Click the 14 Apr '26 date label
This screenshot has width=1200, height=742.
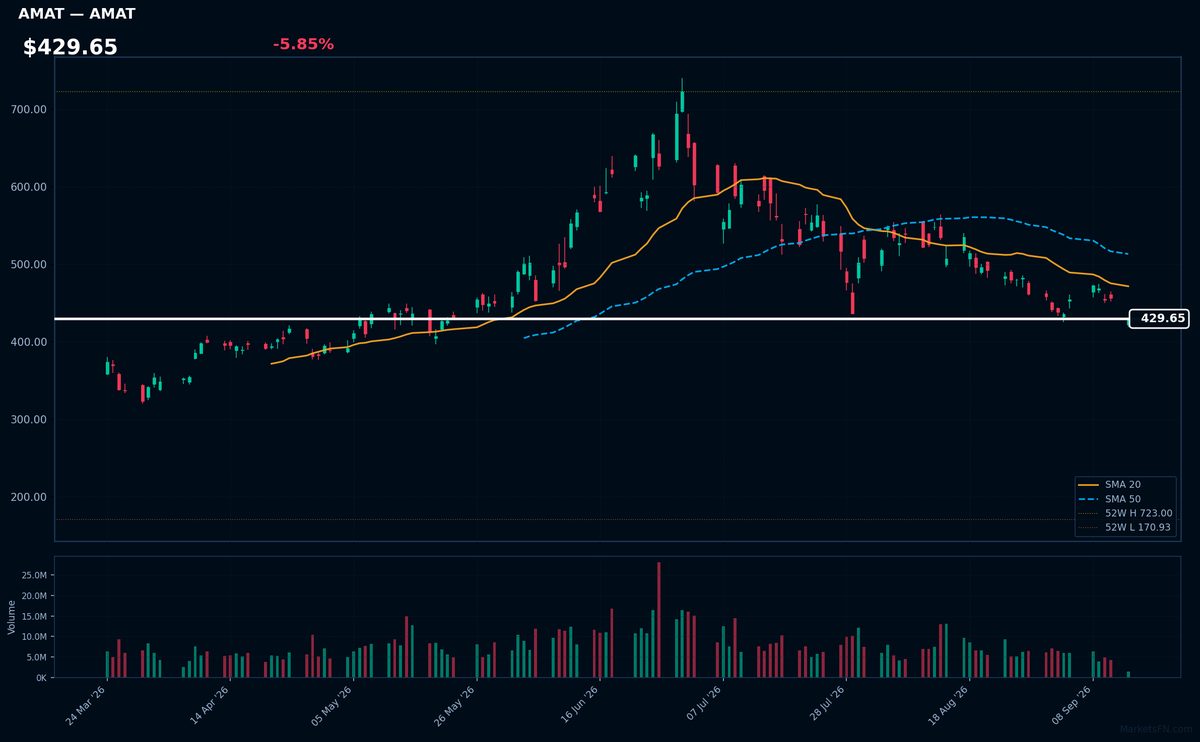tap(210, 707)
